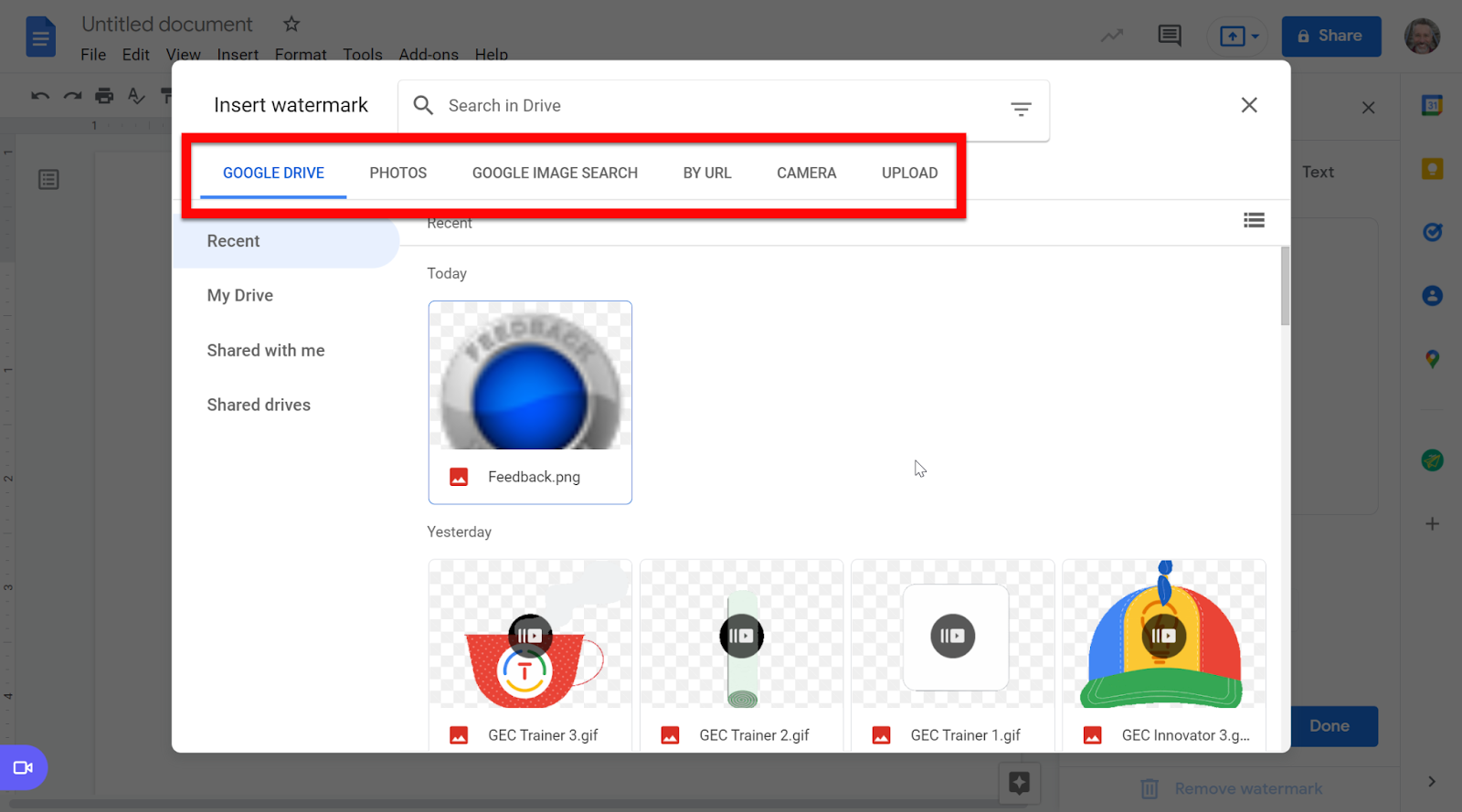Click the print icon in toolbar

point(104,96)
